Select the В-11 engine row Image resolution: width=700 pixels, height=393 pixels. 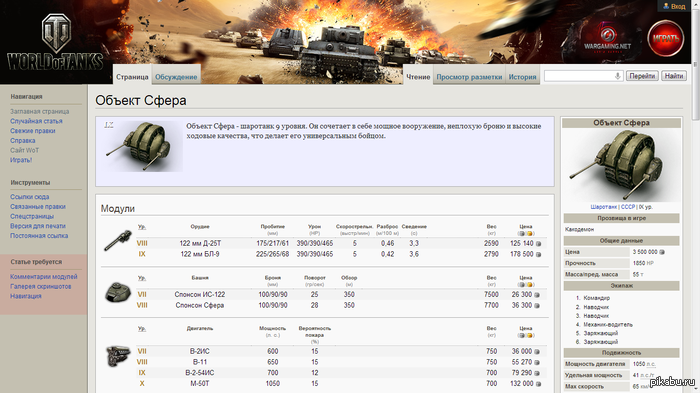tap(342, 362)
